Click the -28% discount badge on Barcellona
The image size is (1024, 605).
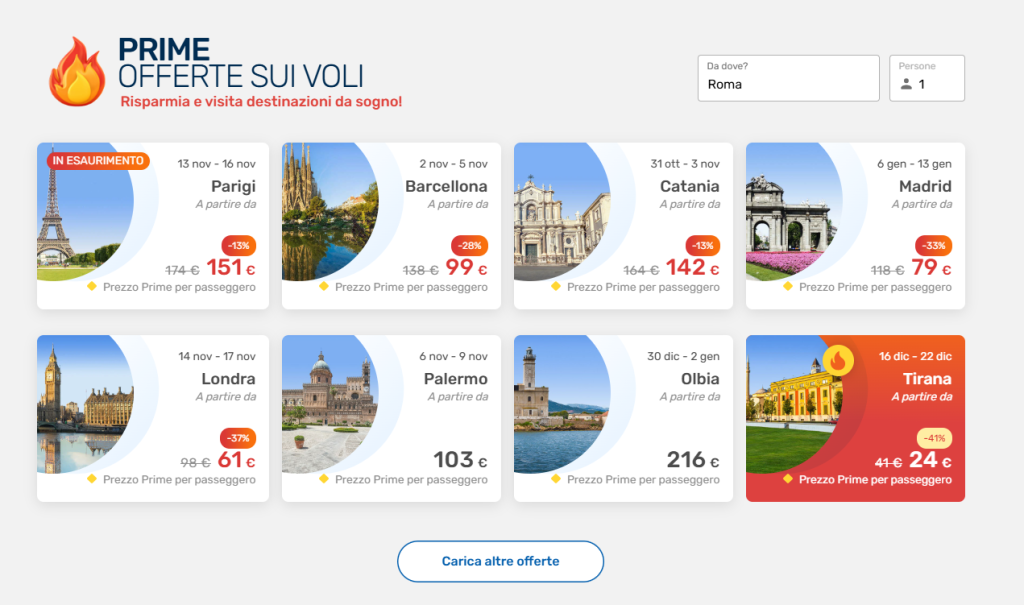pos(470,246)
